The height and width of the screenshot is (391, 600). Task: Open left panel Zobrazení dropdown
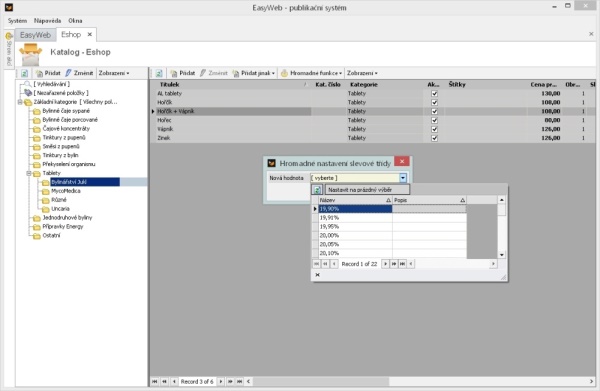pos(114,73)
